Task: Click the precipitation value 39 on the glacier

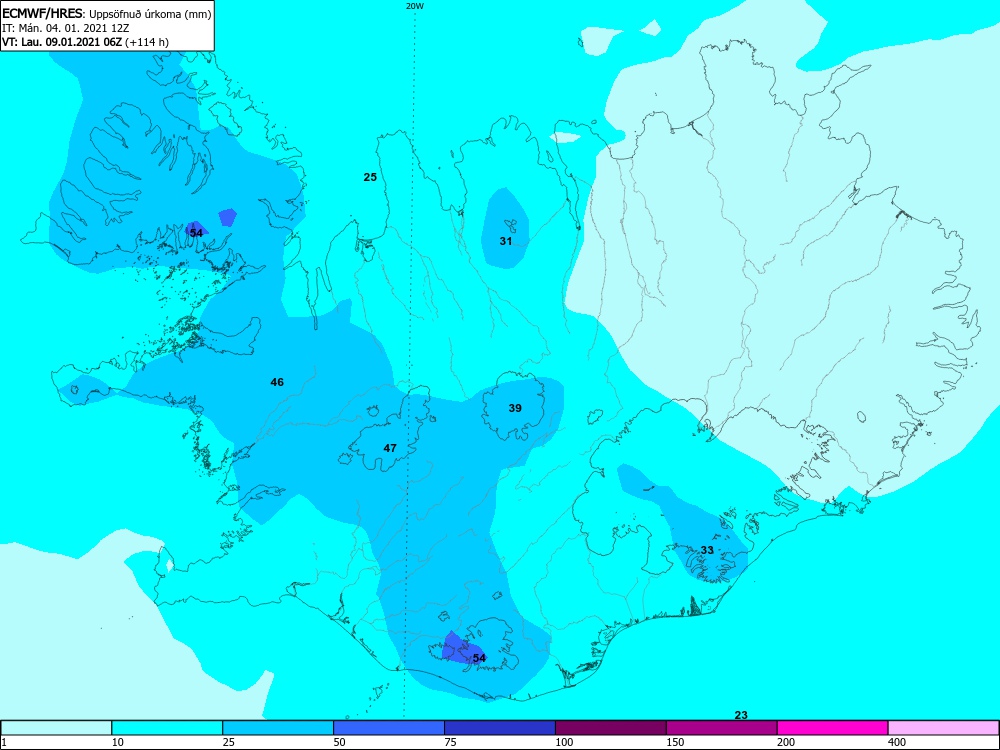Action: pyautogui.click(x=515, y=408)
